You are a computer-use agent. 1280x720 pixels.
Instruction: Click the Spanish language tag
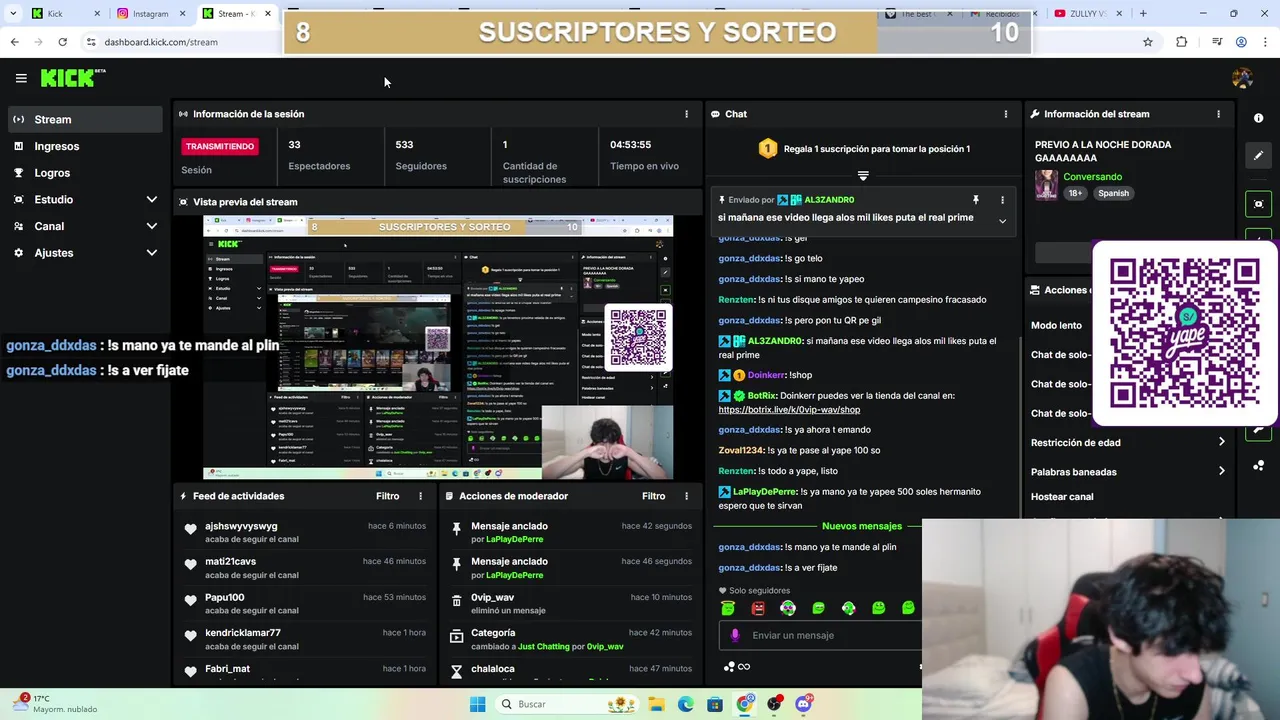click(x=1113, y=193)
